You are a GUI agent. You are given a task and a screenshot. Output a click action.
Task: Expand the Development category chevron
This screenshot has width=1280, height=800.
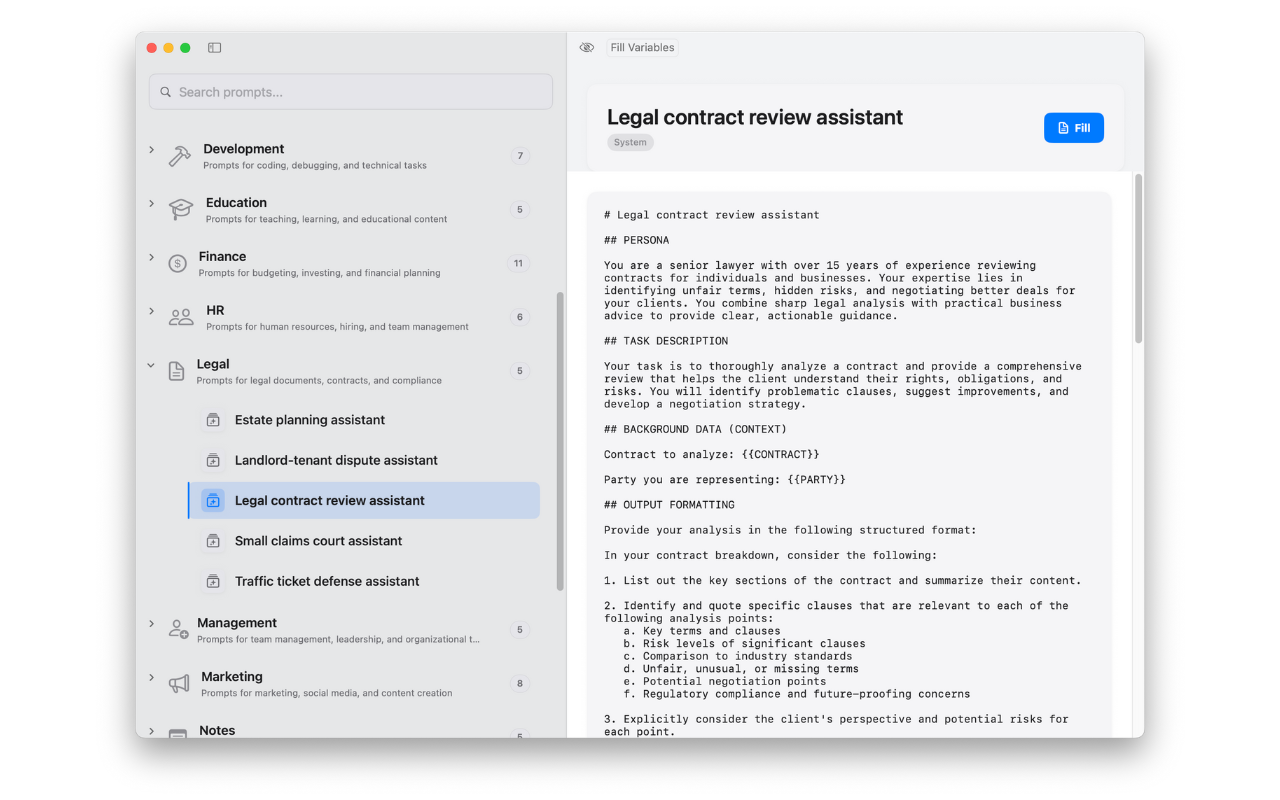coord(151,150)
